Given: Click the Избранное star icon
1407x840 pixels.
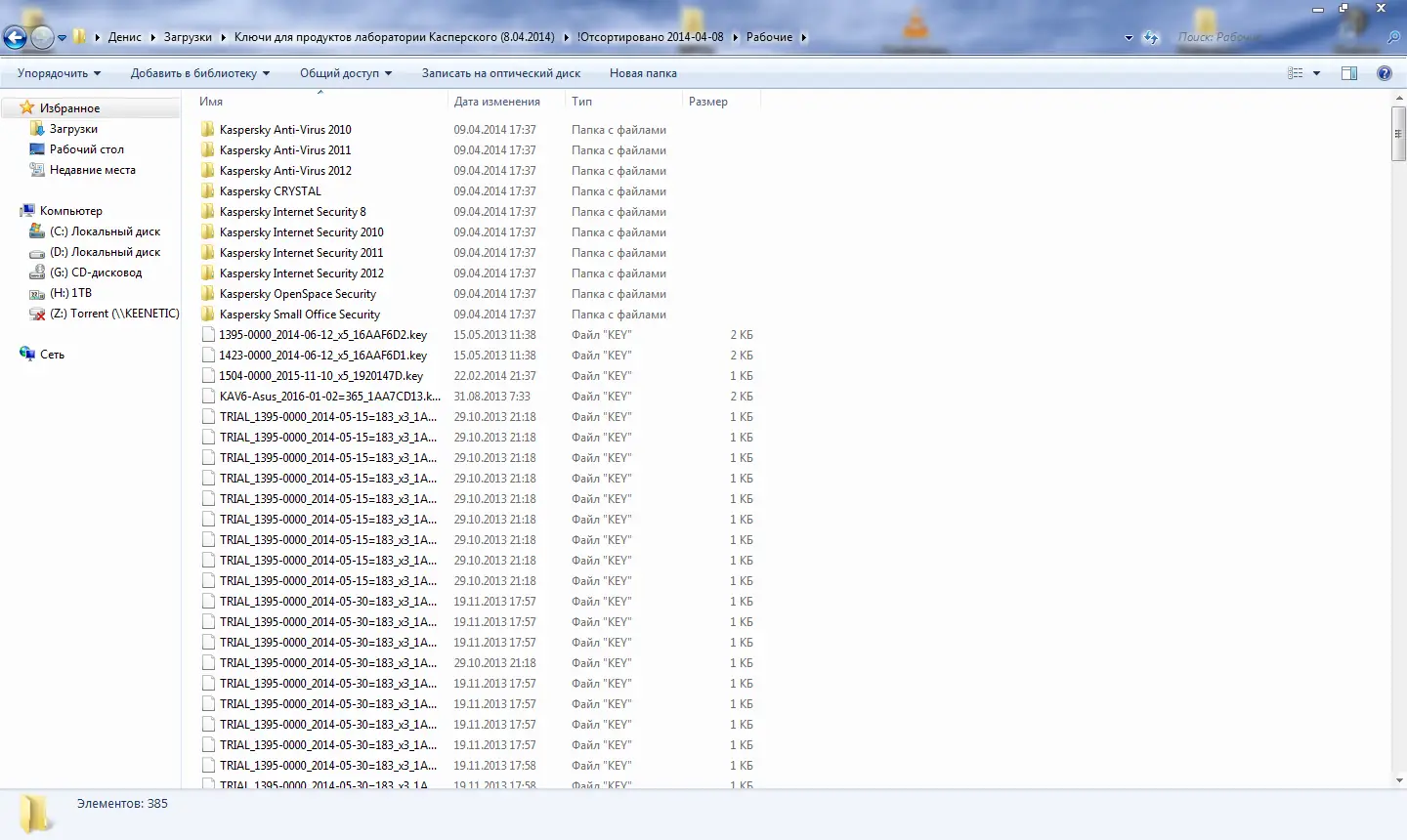Looking at the screenshot, I should 27,107.
